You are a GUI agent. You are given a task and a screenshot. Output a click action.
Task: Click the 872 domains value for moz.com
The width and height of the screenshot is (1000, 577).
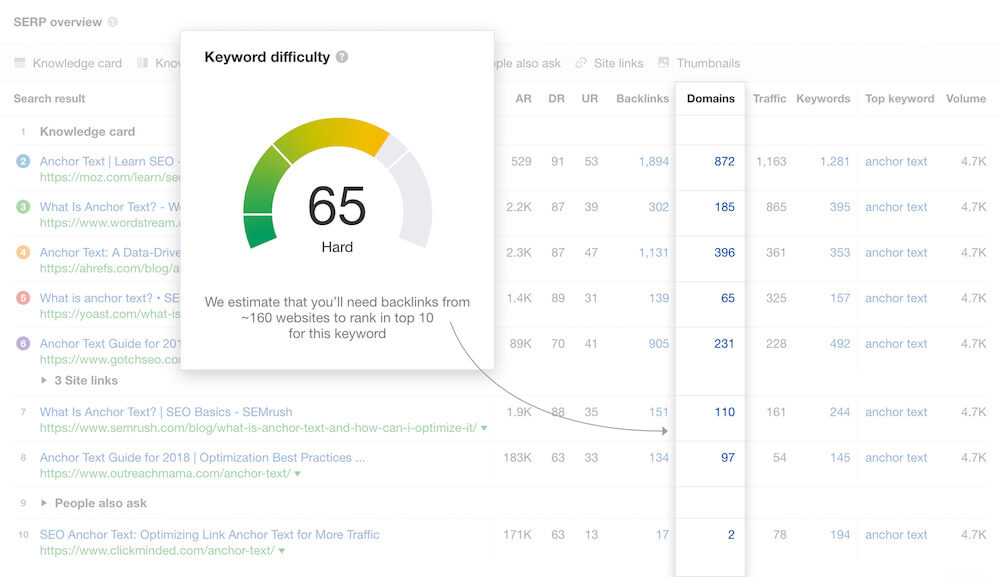pos(724,161)
